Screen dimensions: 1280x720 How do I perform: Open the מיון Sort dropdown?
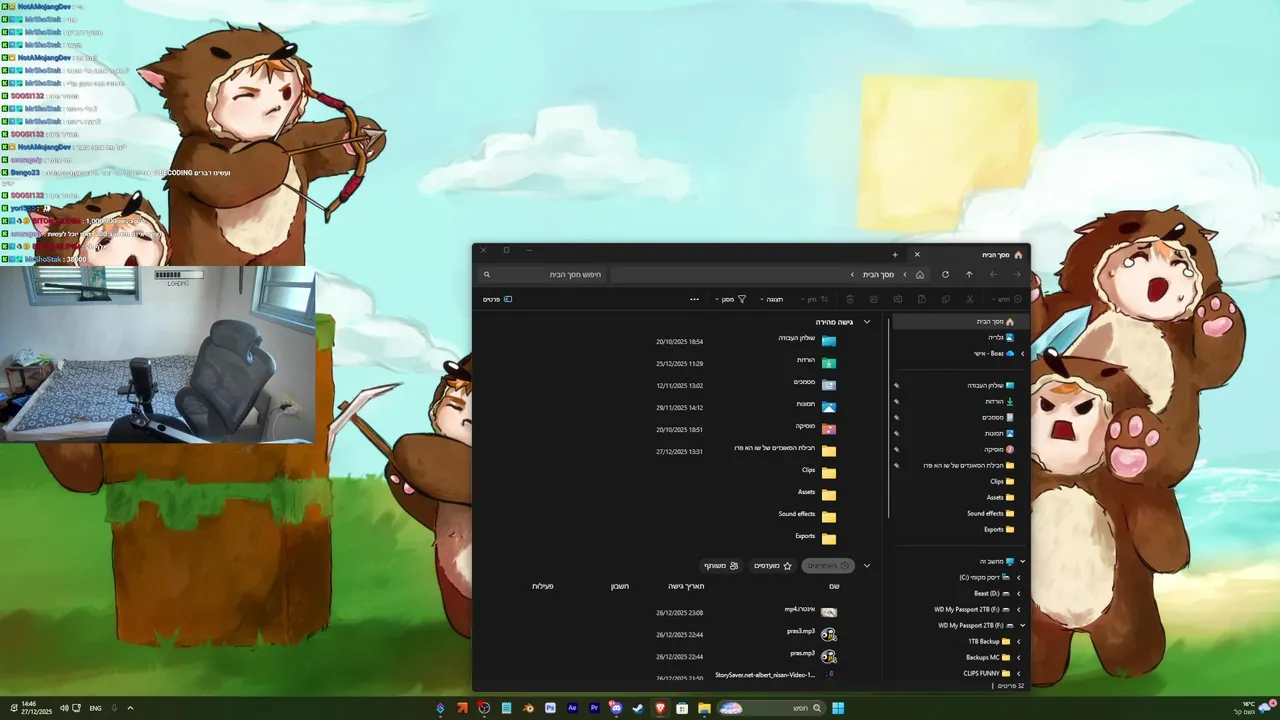pyautogui.click(x=814, y=299)
